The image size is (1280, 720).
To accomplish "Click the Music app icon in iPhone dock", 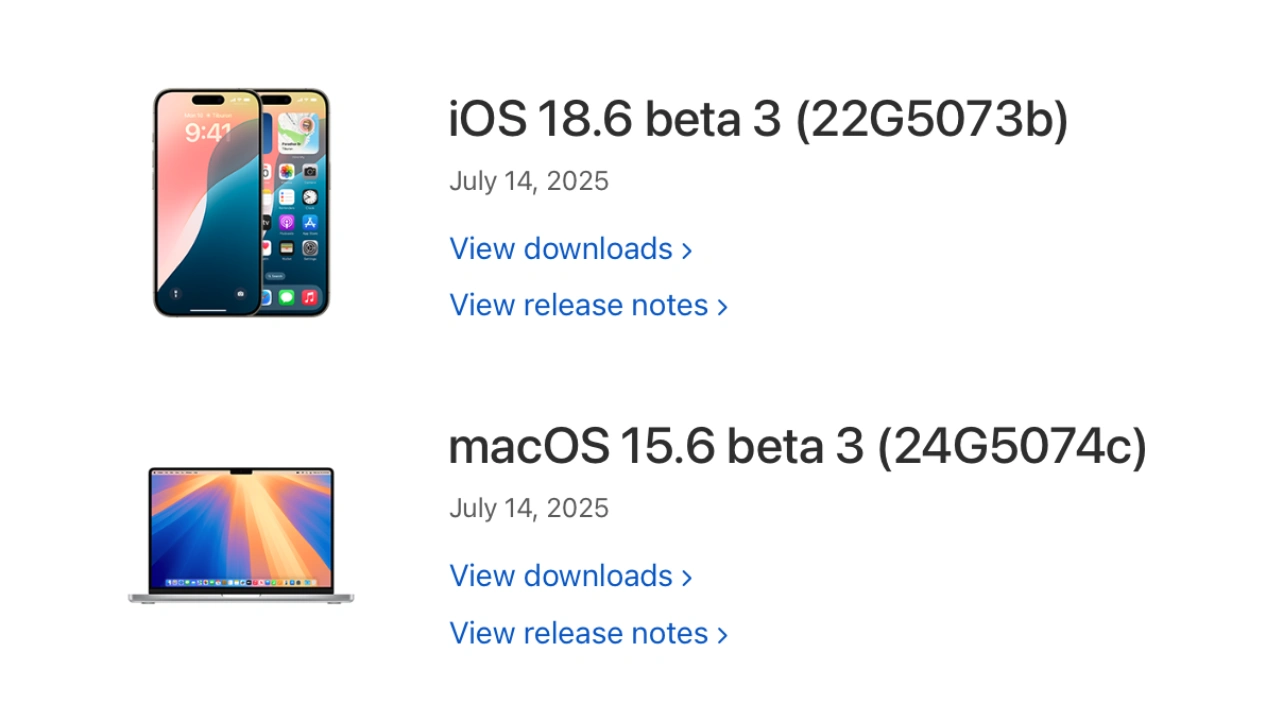I will pos(309,297).
